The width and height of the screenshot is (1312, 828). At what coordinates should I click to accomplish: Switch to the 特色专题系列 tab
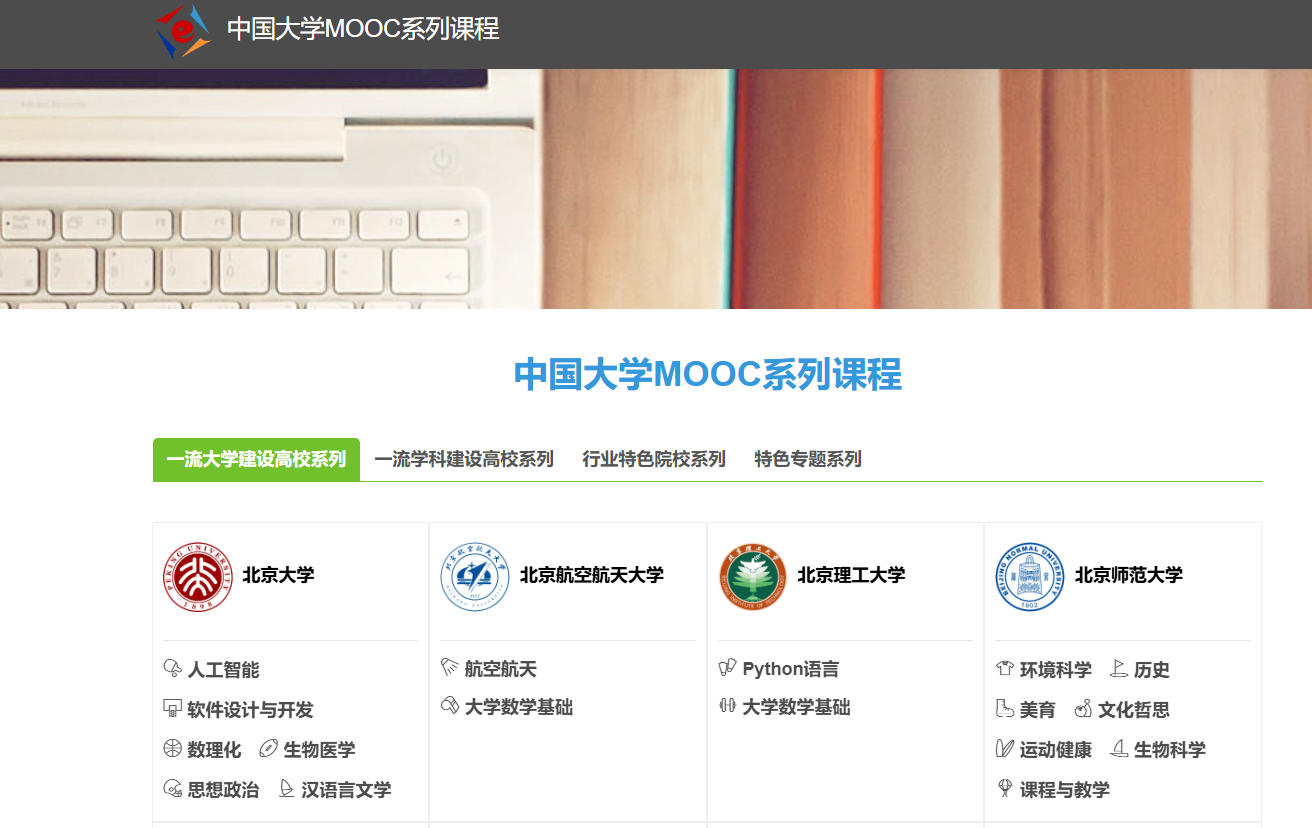pos(808,459)
